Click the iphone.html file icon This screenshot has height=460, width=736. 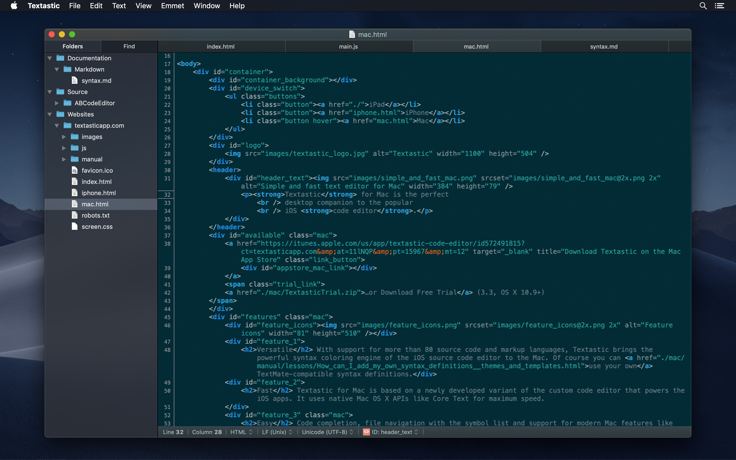pyautogui.click(x=74, y=193)
